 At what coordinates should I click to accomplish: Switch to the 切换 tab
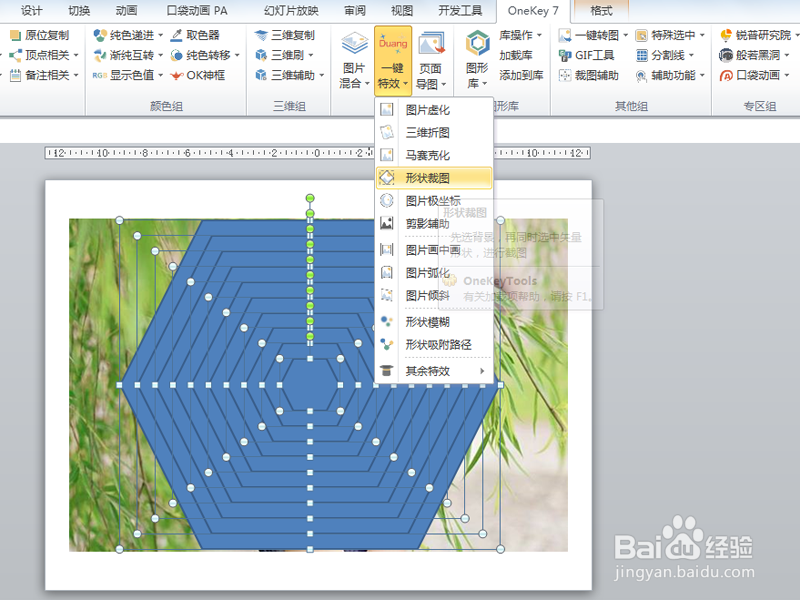pyautogui.click(x=79, y=10)
